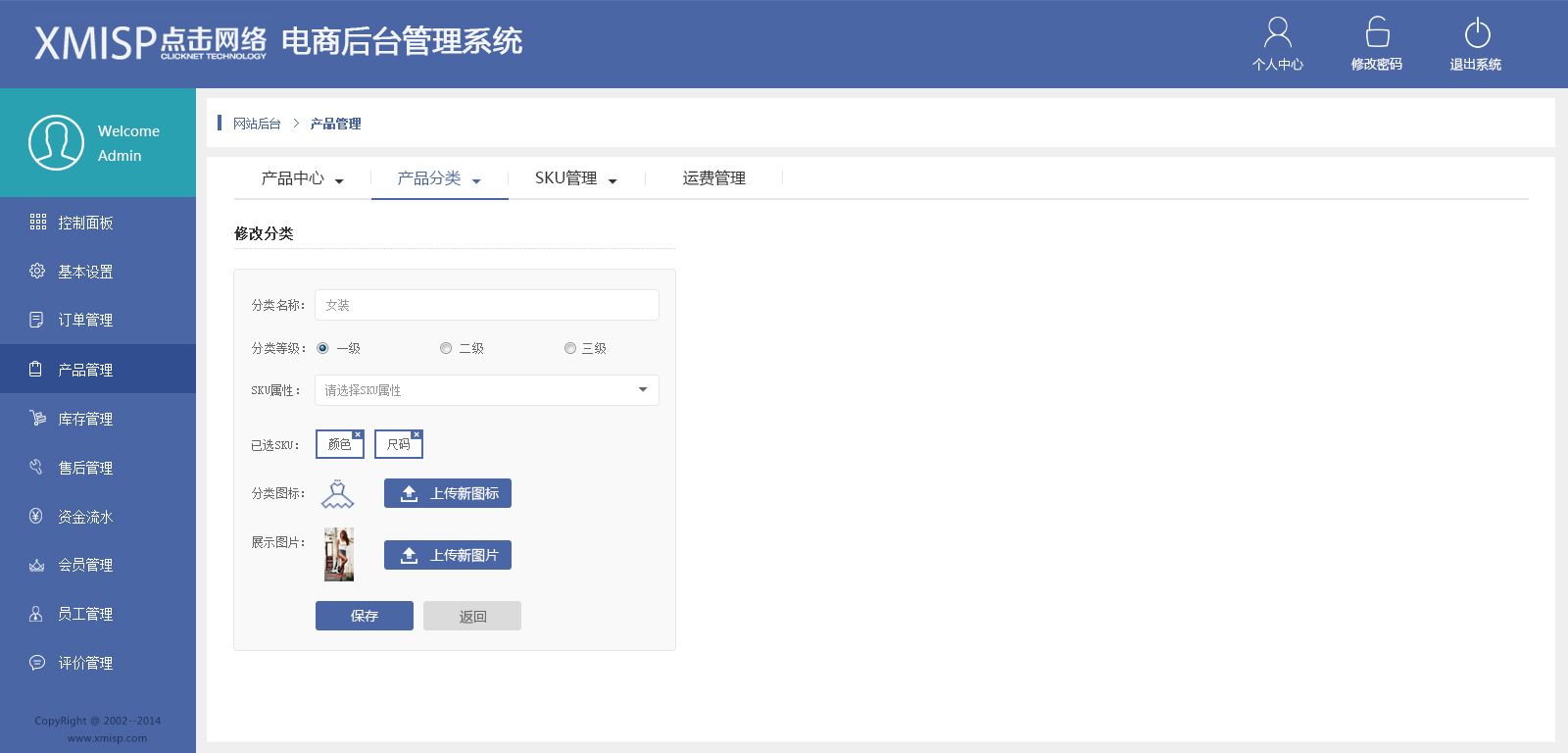Remove the 颜色 SKU tag
The width and height of the screenshot is (1568, 753).
(x=358, y=434)
